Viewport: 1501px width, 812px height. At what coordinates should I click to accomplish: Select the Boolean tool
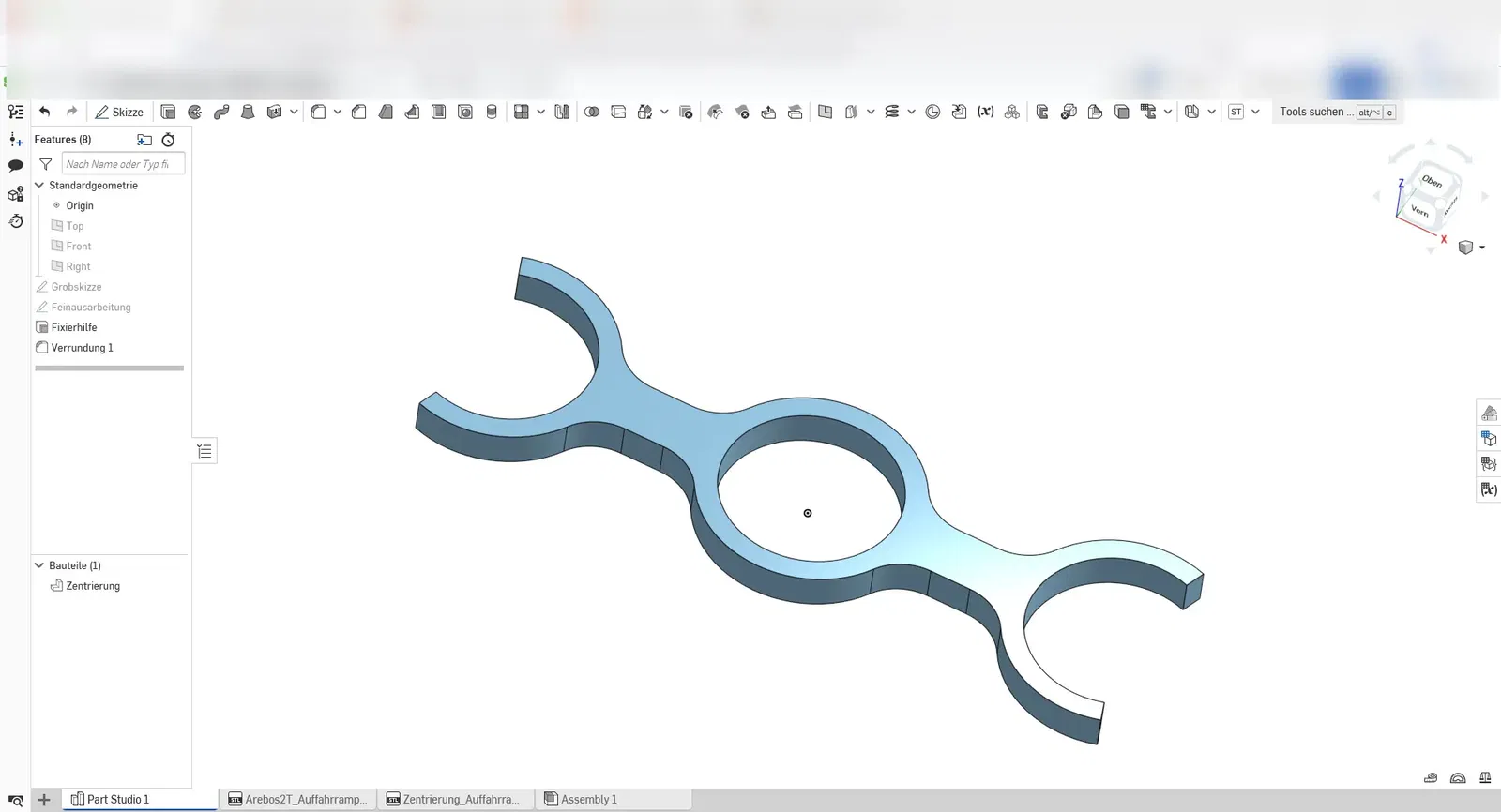click(x=592, y=112)
